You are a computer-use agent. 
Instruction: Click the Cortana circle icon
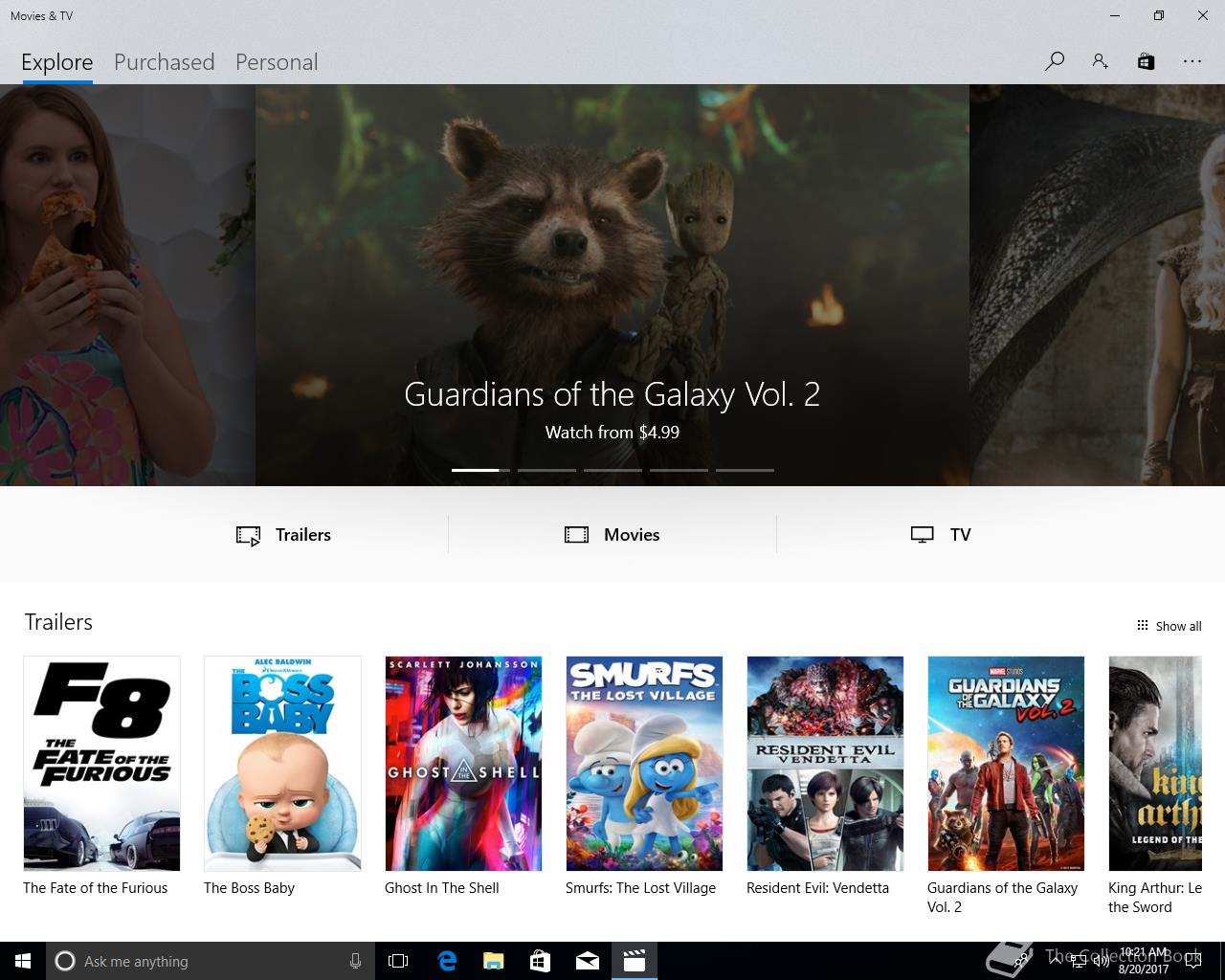(x=64, y=961)
